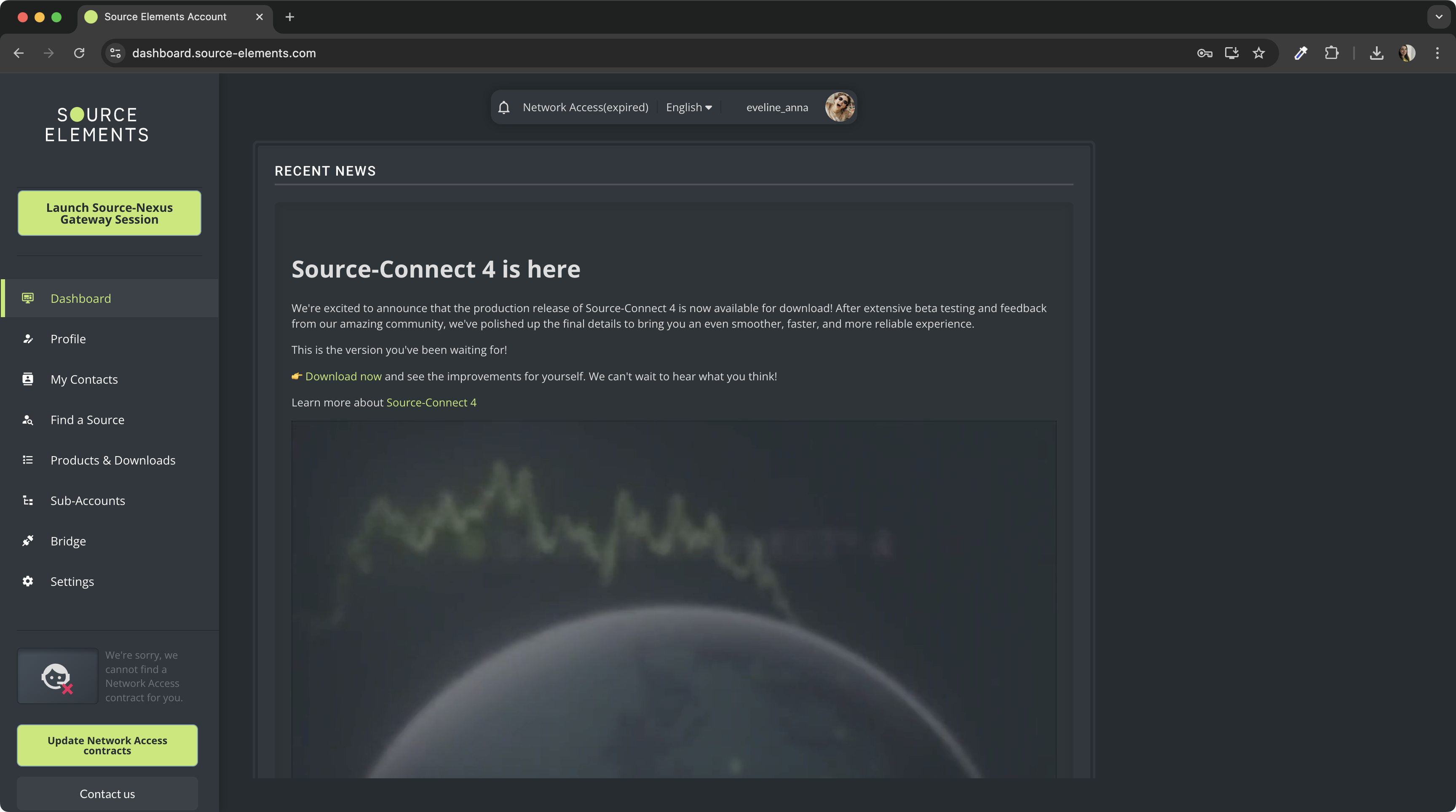
Task: Select the Source Elements Account tab
Action: pos(165,17)
